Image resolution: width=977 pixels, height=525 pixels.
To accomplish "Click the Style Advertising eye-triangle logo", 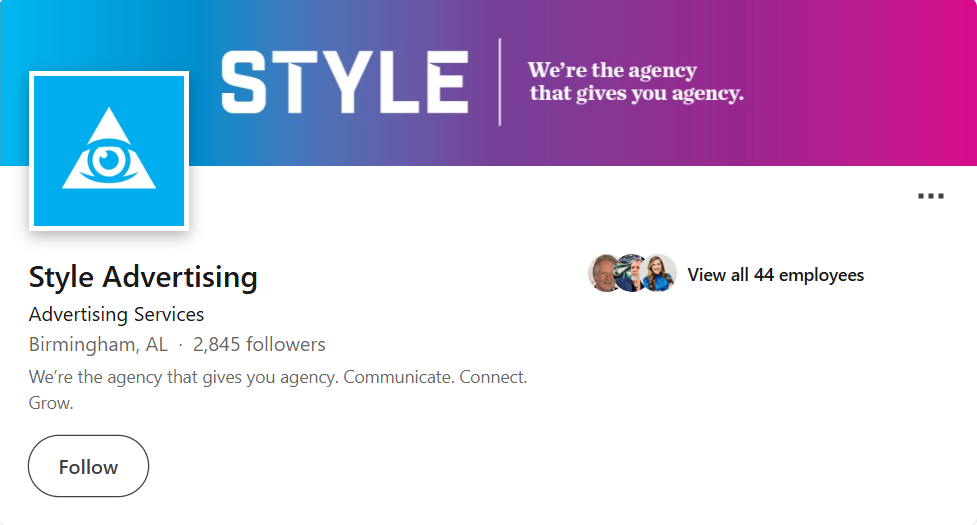I will click(109, 151).
